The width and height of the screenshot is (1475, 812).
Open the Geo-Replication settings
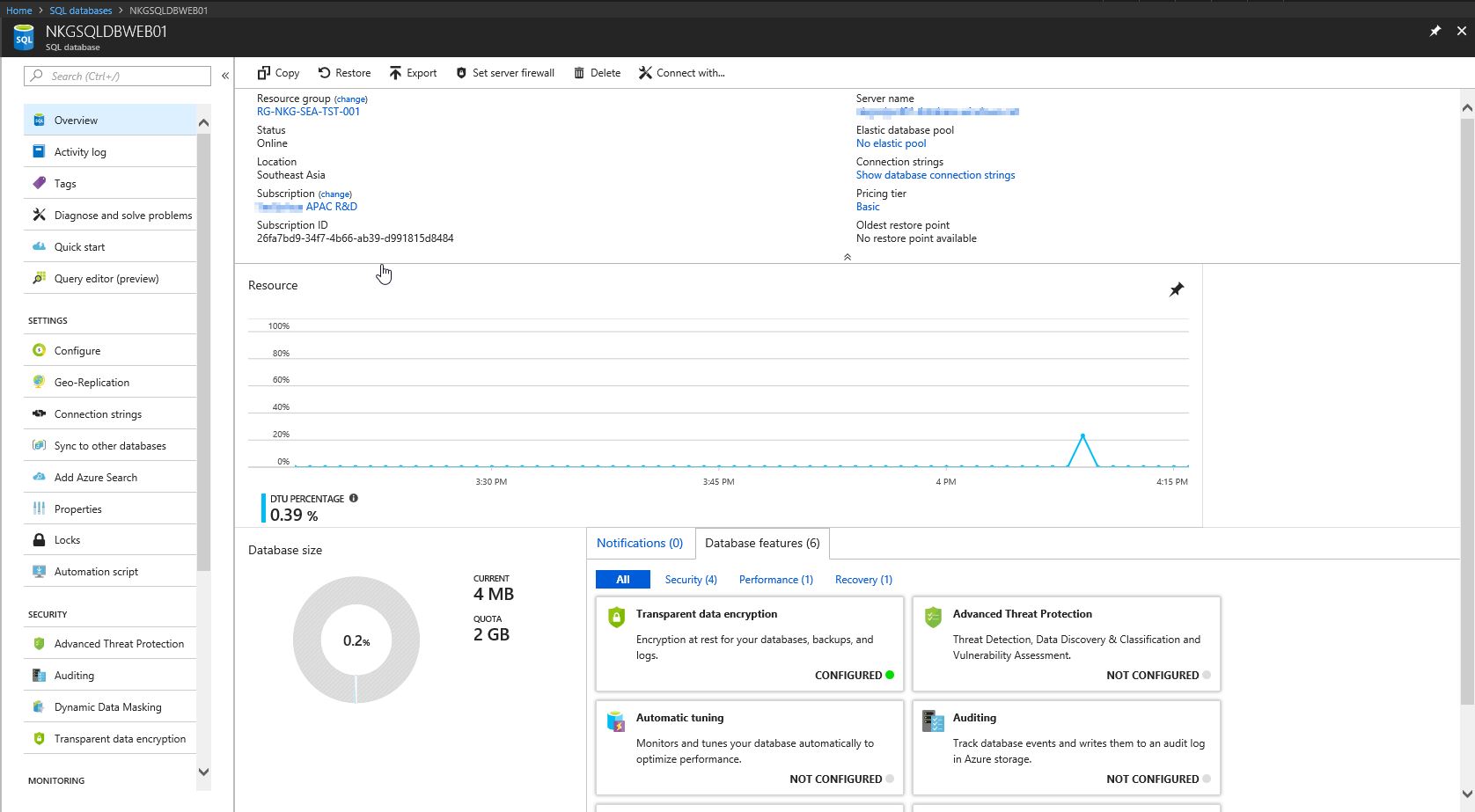92,383
